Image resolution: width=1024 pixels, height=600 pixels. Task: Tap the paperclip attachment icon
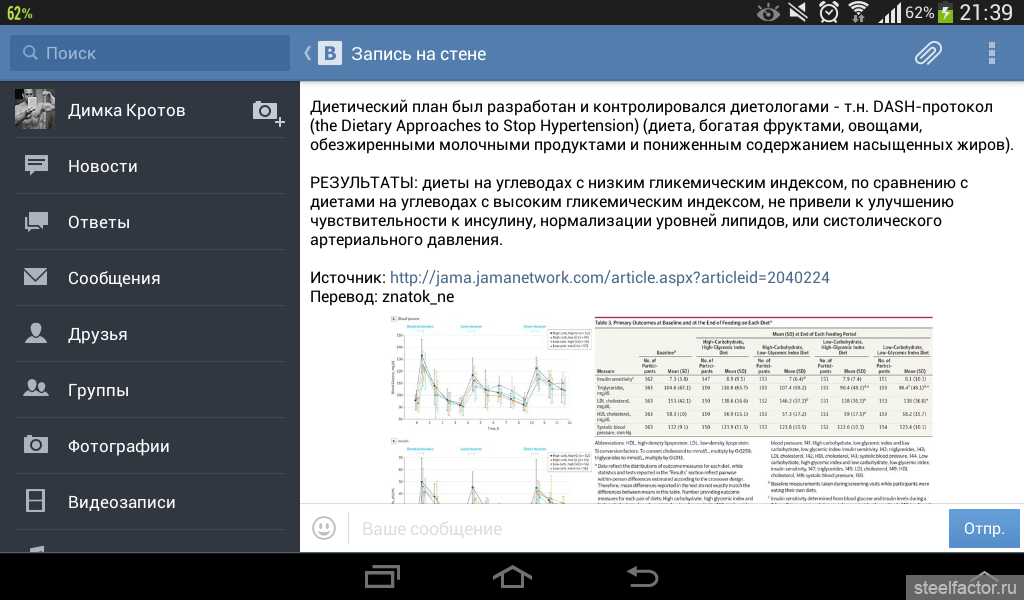tap(929, 53)
